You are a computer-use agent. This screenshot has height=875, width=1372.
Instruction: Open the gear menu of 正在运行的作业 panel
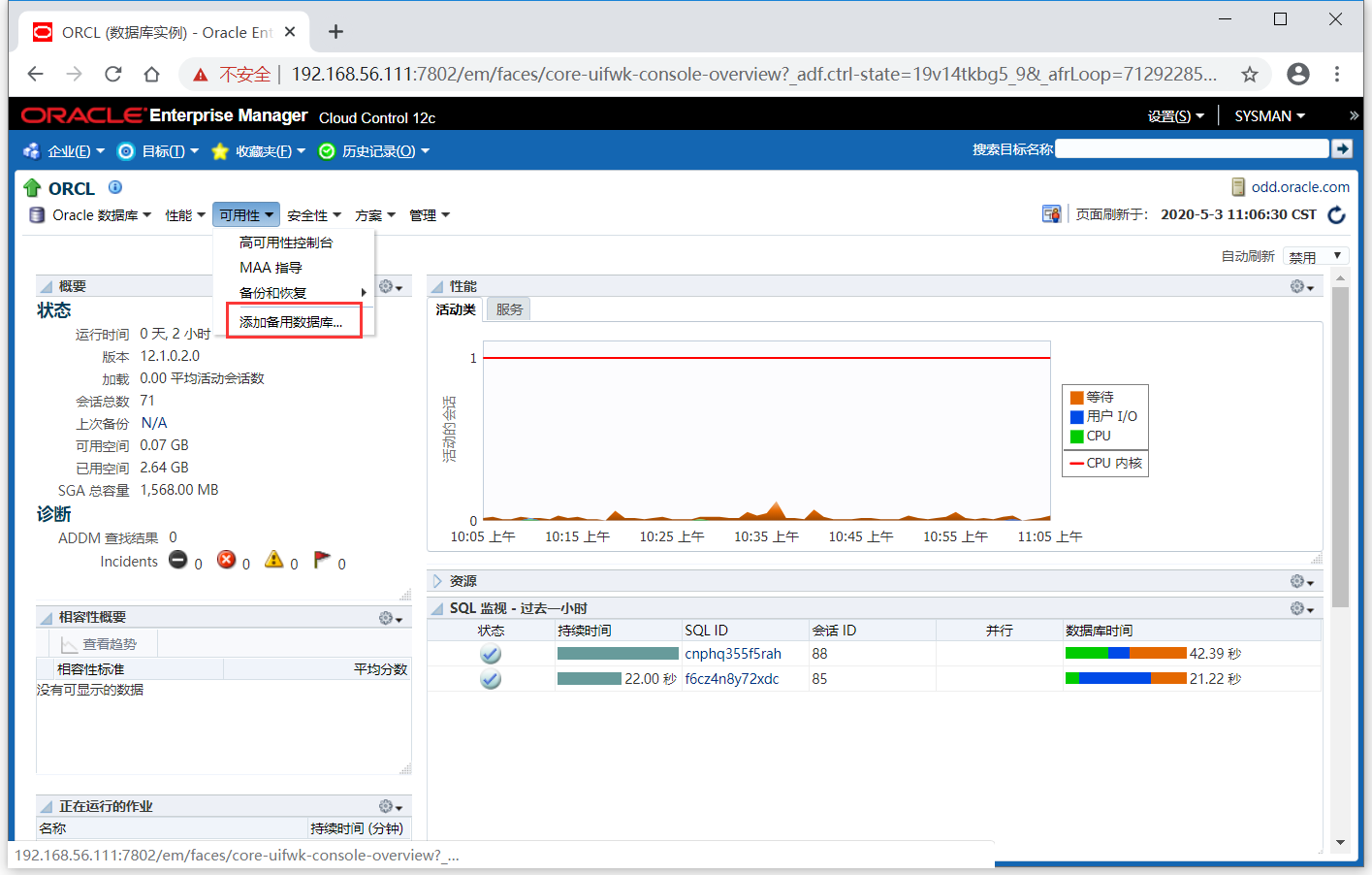(390, 806)
